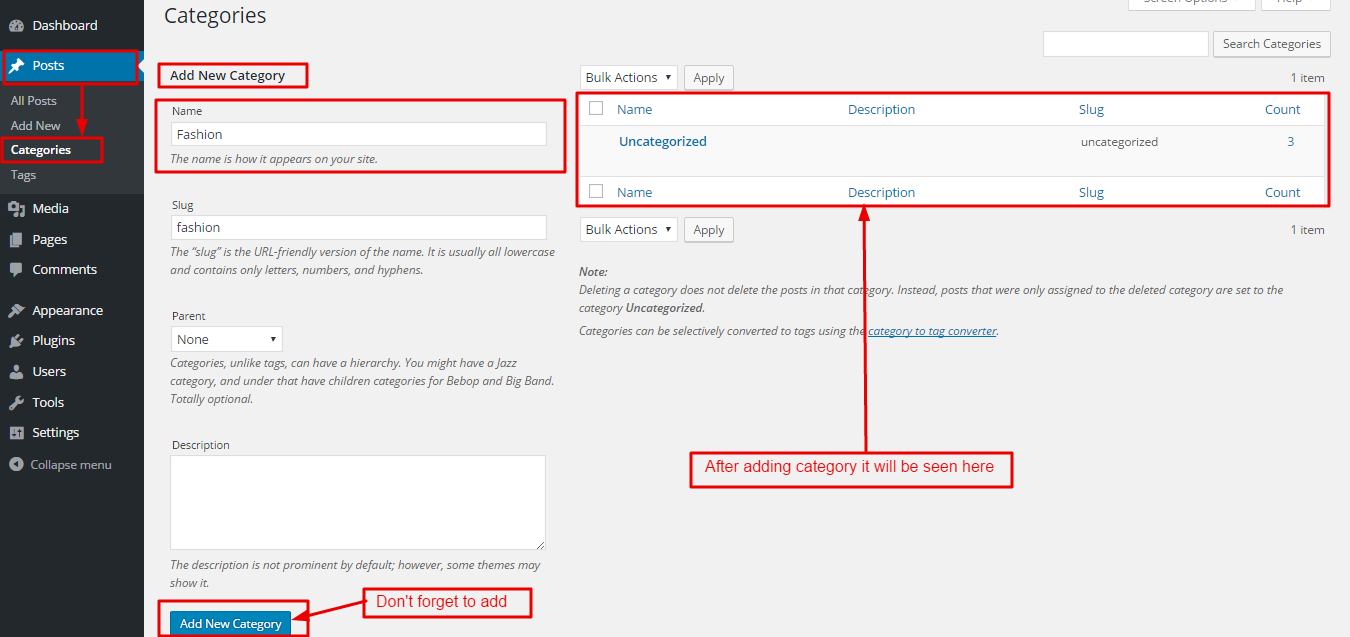1350x637 pixels.
Task: Click the Posts pushpin icon
Action: coord(16,66)
